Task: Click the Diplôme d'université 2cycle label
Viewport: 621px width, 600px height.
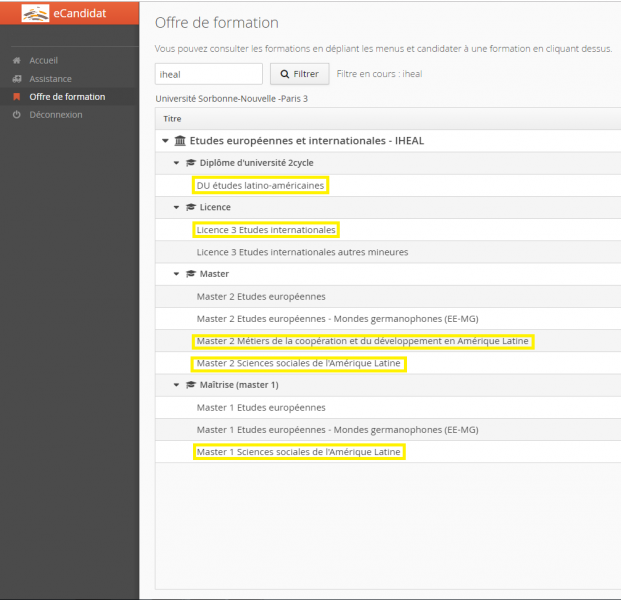Action: (256, 163)
